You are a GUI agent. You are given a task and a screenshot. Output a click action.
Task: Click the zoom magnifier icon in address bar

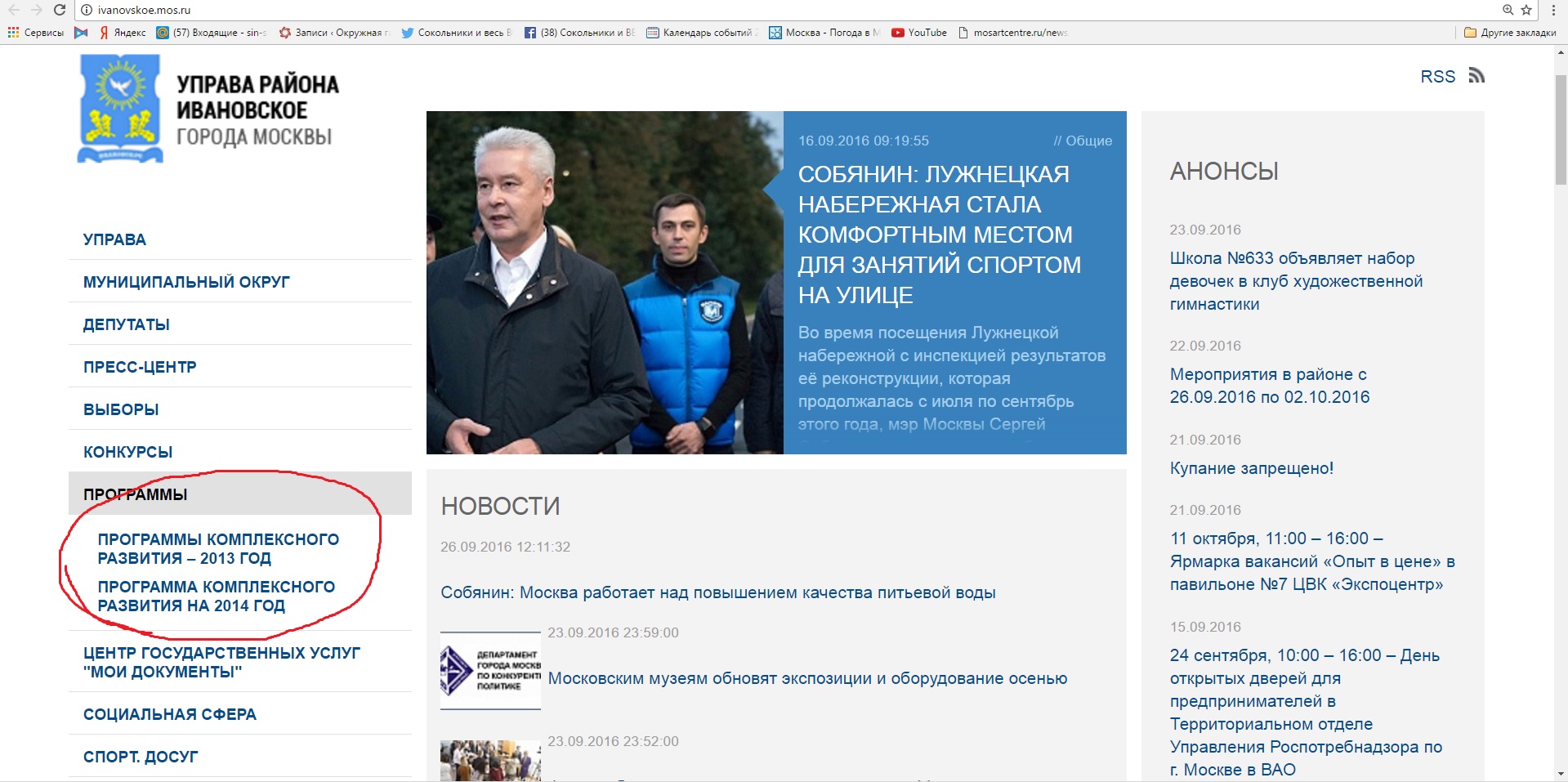(x=1508, y=10)
